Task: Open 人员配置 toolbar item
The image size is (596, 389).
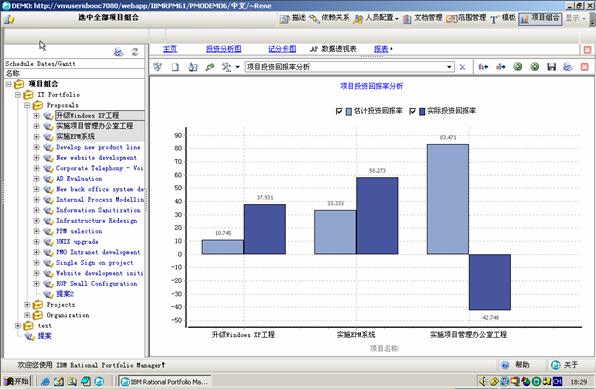Action: [375, 18]
